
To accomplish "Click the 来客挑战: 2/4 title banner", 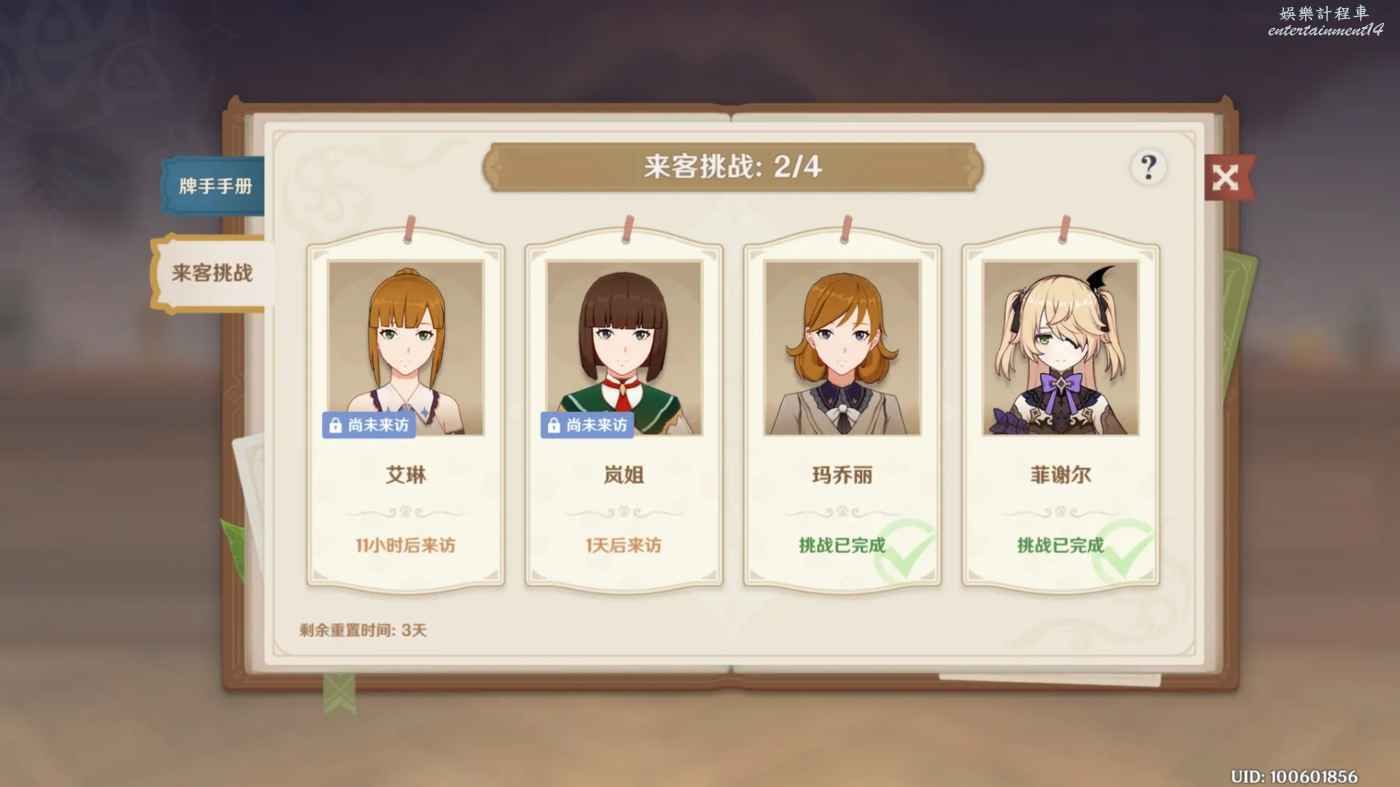I will tap(733, 167).
